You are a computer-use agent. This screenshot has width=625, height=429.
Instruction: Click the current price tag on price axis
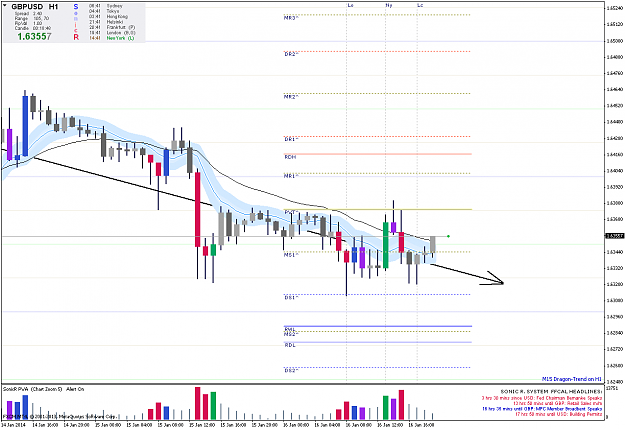614,236
